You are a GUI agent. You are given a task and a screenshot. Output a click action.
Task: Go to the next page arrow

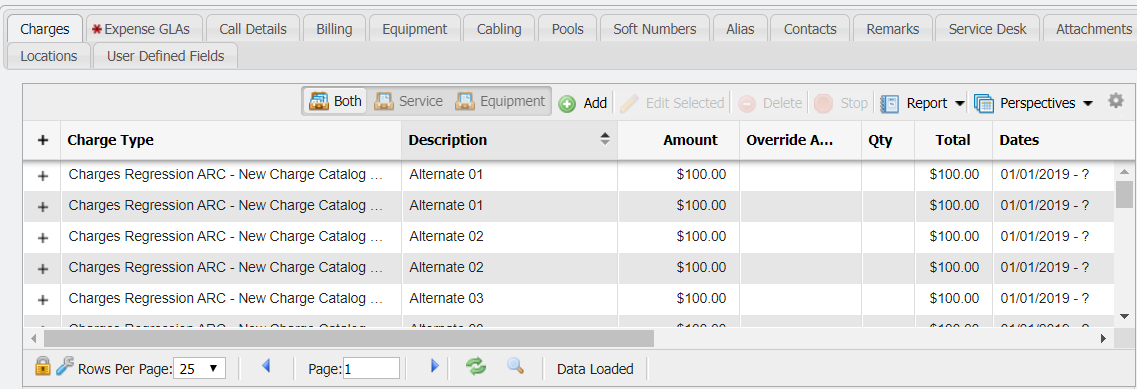434,367
